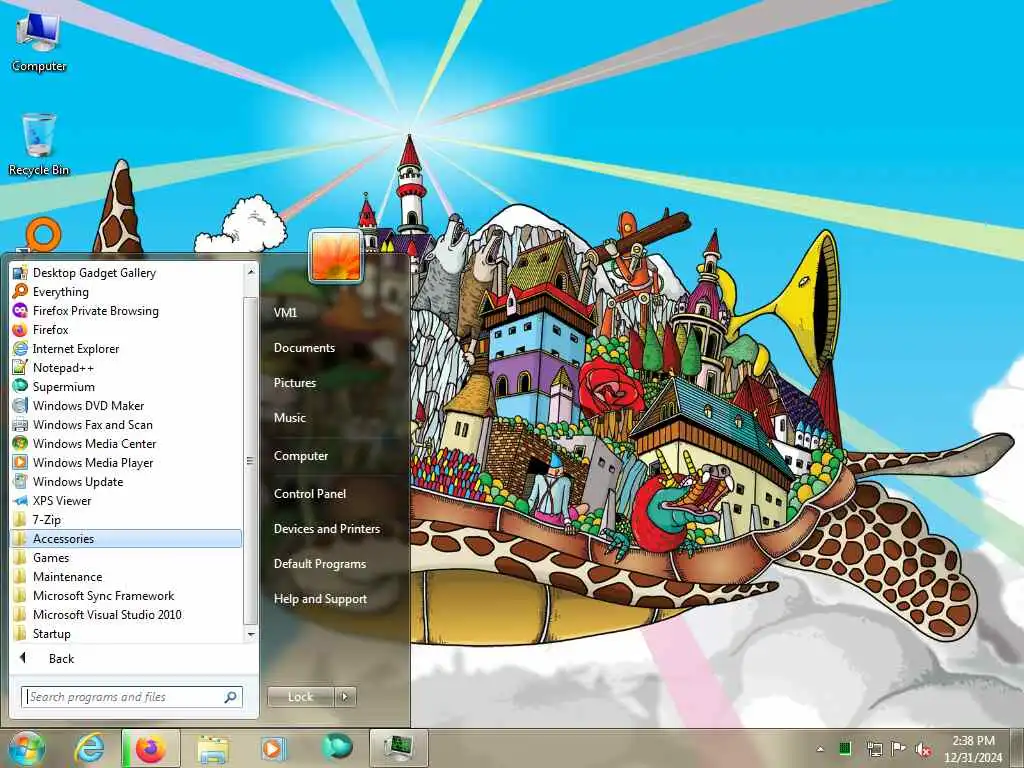Click the programs list scrollbar down arrow
This screenshot has height=768, width=1024.
(x=251, y=634)
